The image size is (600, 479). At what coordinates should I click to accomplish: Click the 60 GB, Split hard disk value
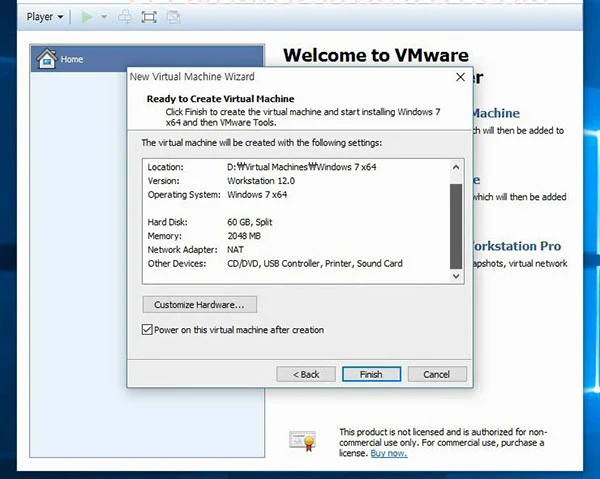pyautogui.click(x=249, y=222)
